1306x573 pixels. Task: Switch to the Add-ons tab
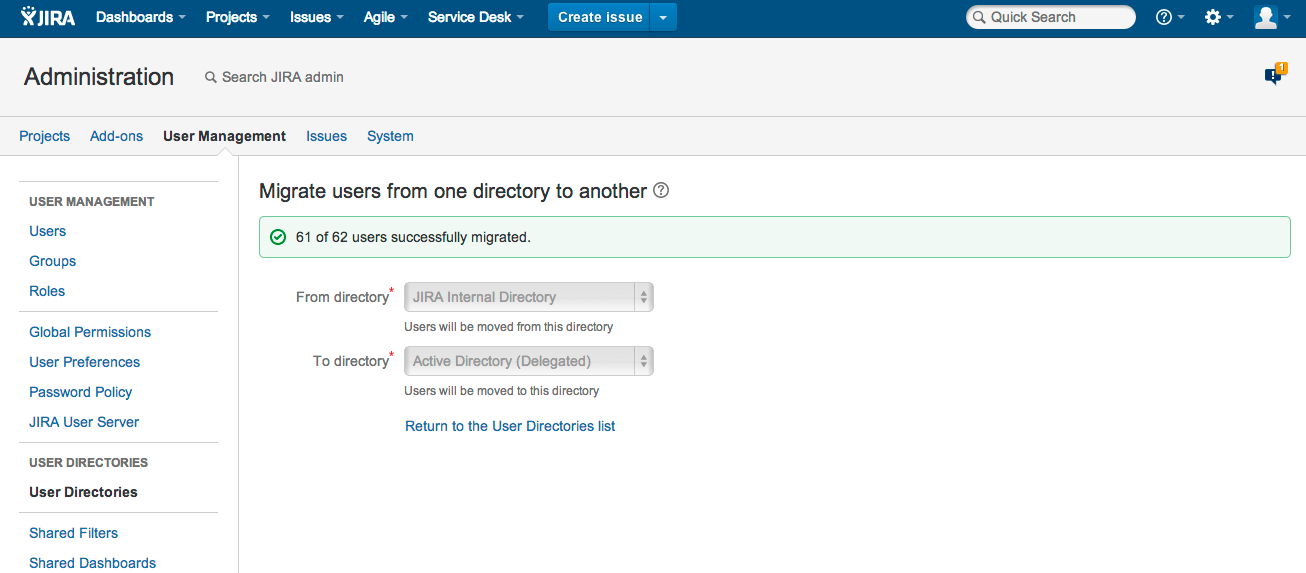[x=116, y=136]
